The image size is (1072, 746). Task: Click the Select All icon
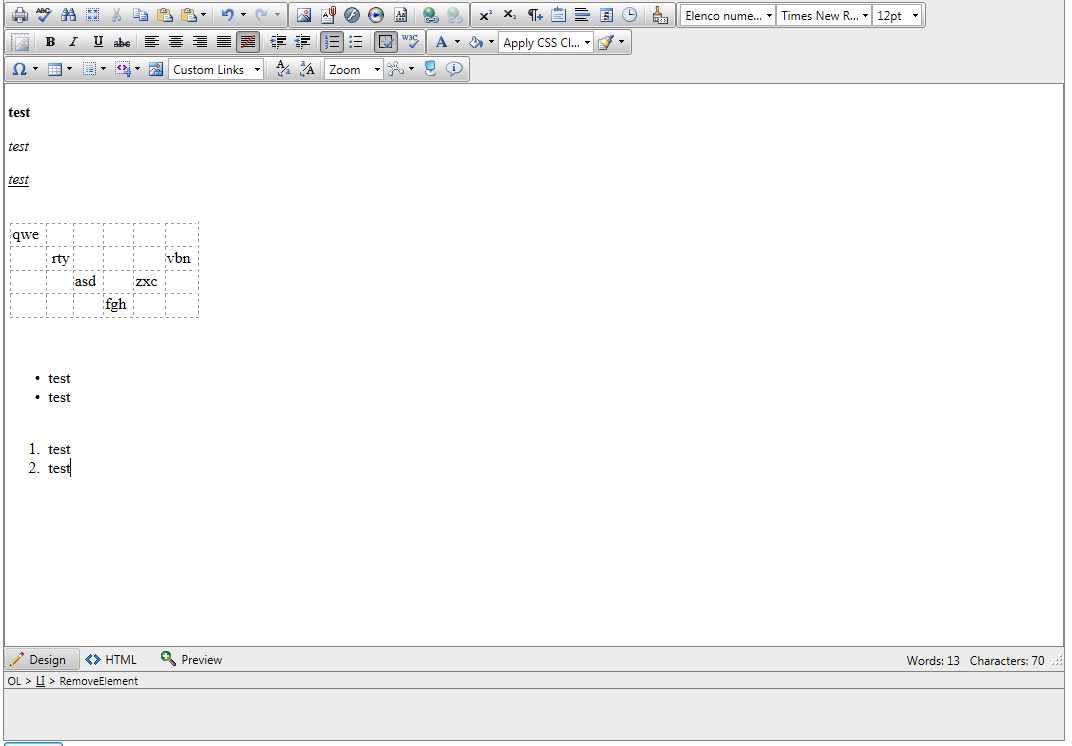click(x=92, y=14)
